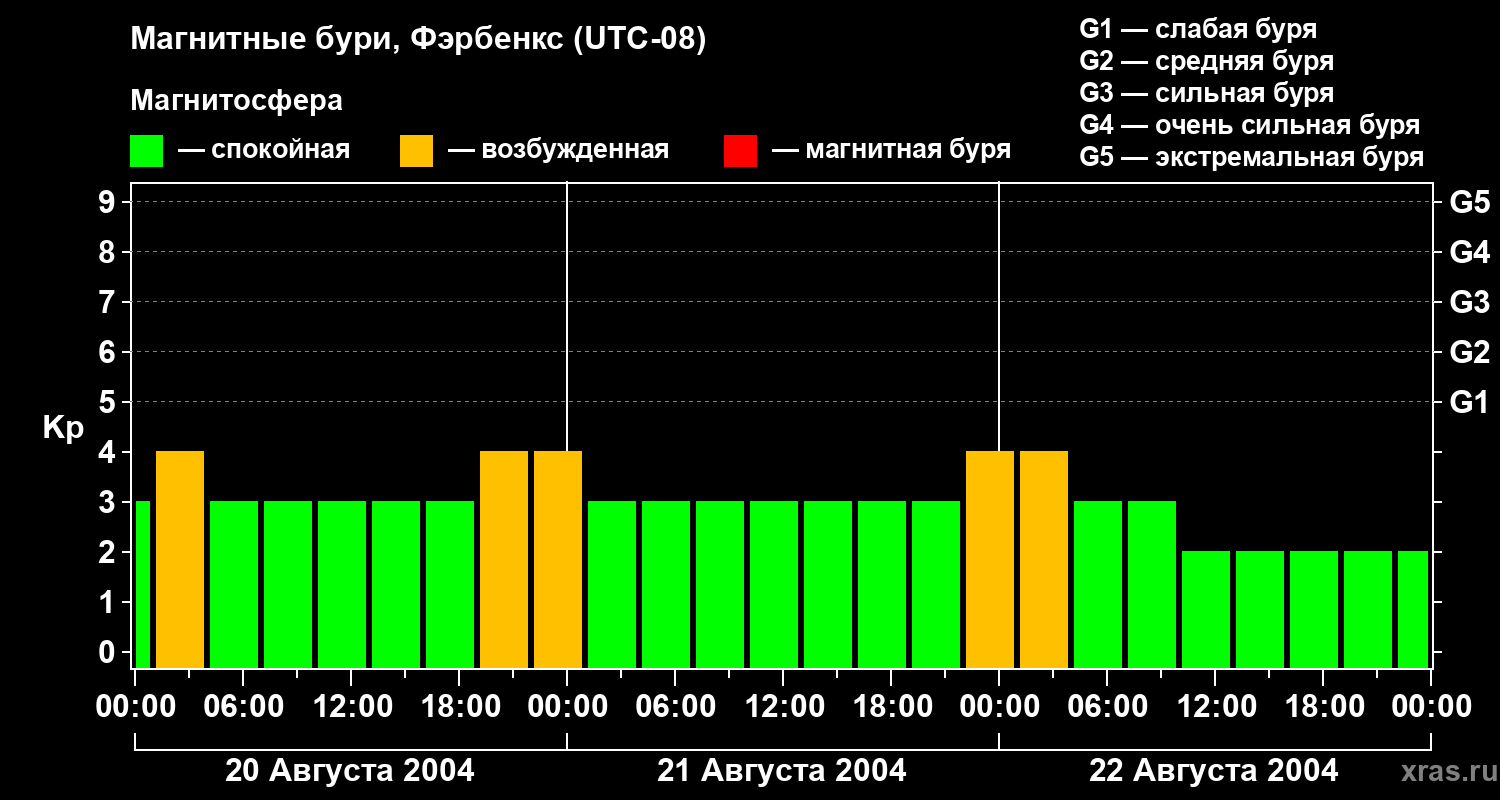Screen dimensions: 1500x800
Task: Click the green 'спокойная' legend swatch
Action: 146,151
